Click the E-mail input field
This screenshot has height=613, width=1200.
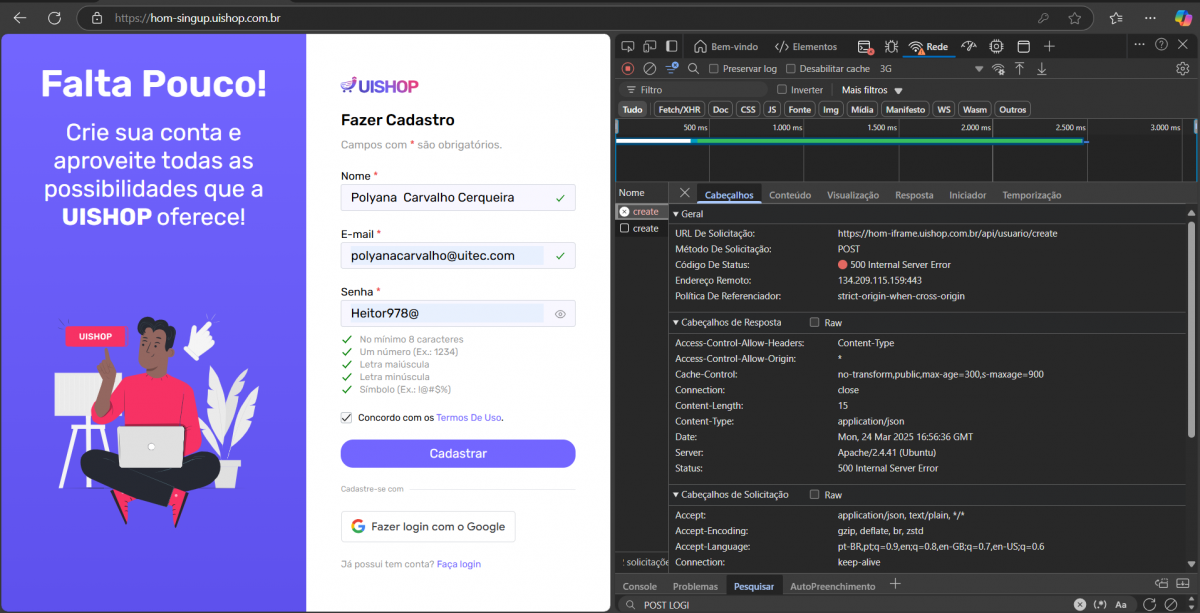point(445,256)
